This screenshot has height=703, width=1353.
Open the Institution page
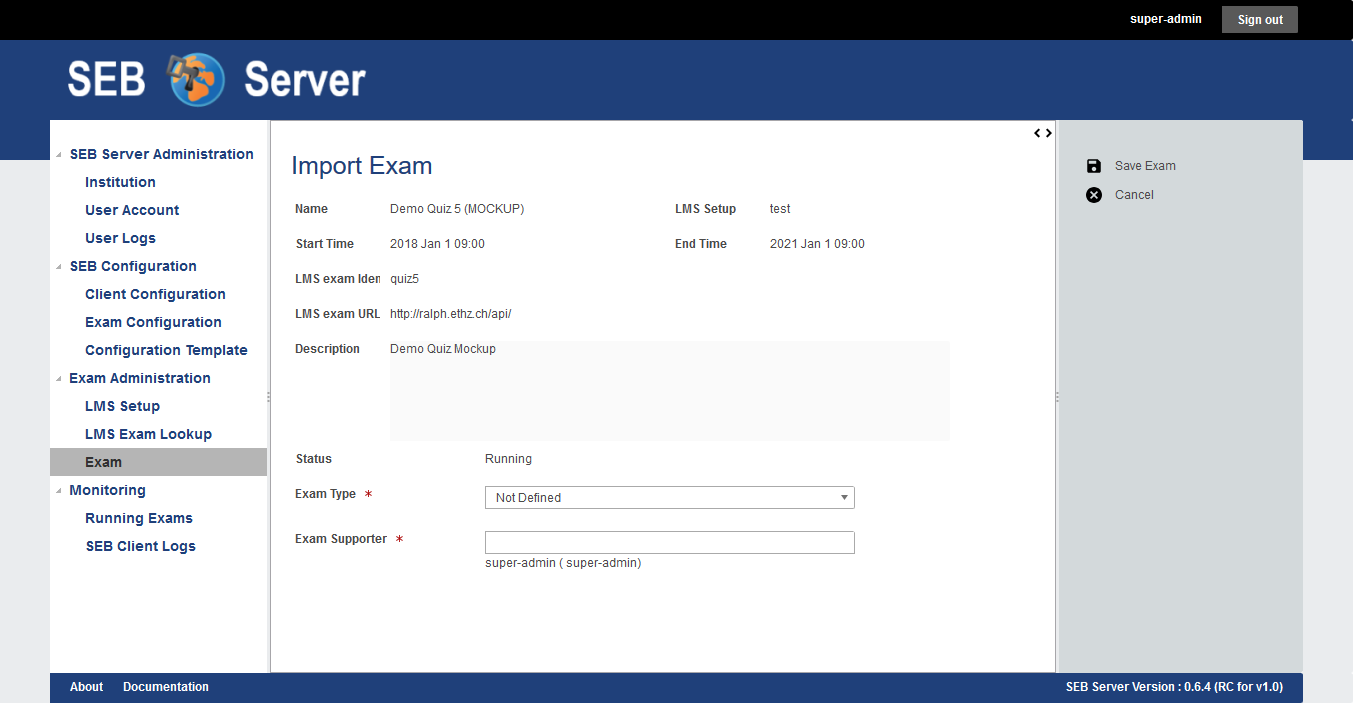click(120, 182)
